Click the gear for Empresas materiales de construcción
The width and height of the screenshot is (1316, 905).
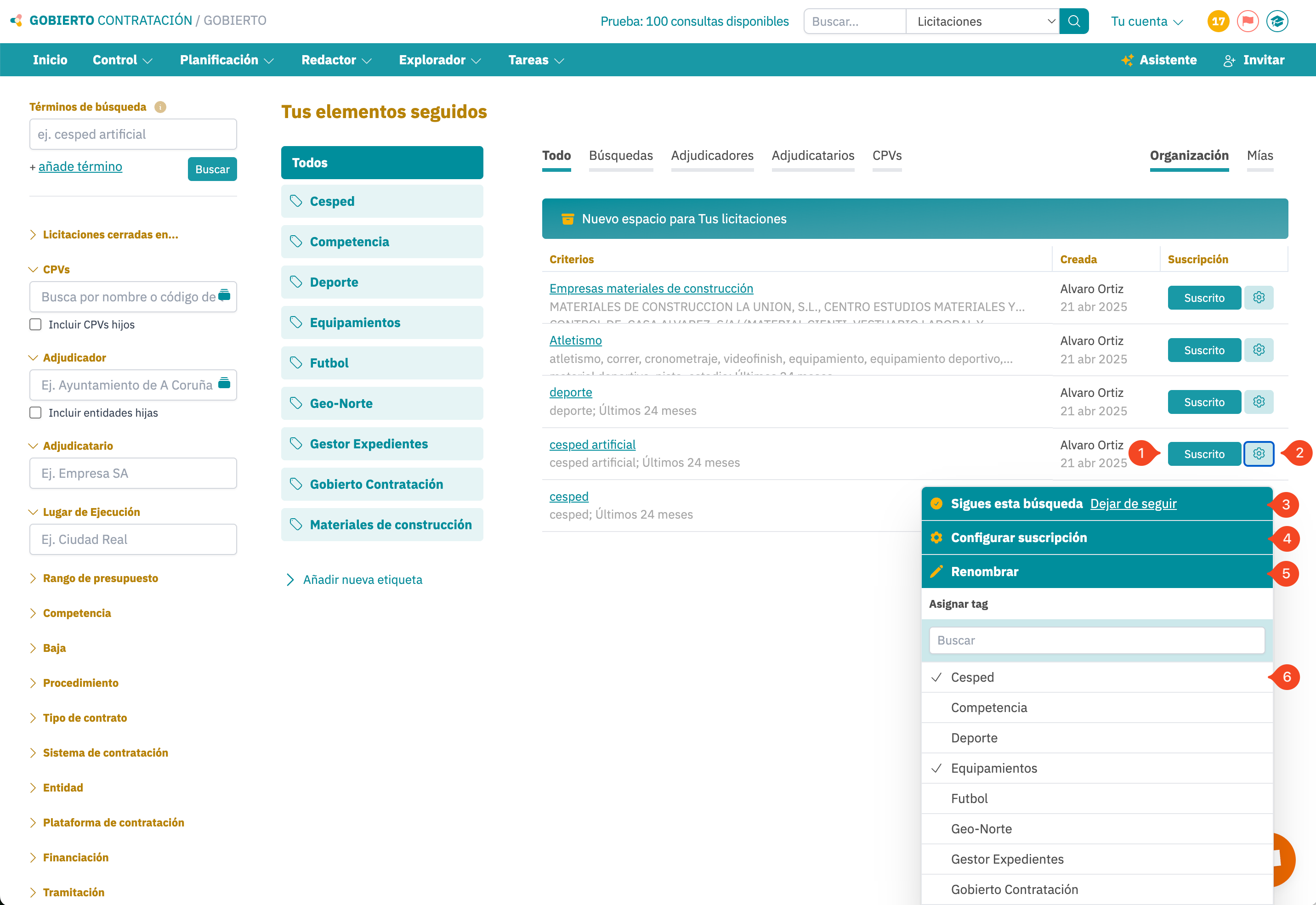(x=1258, y=298)
